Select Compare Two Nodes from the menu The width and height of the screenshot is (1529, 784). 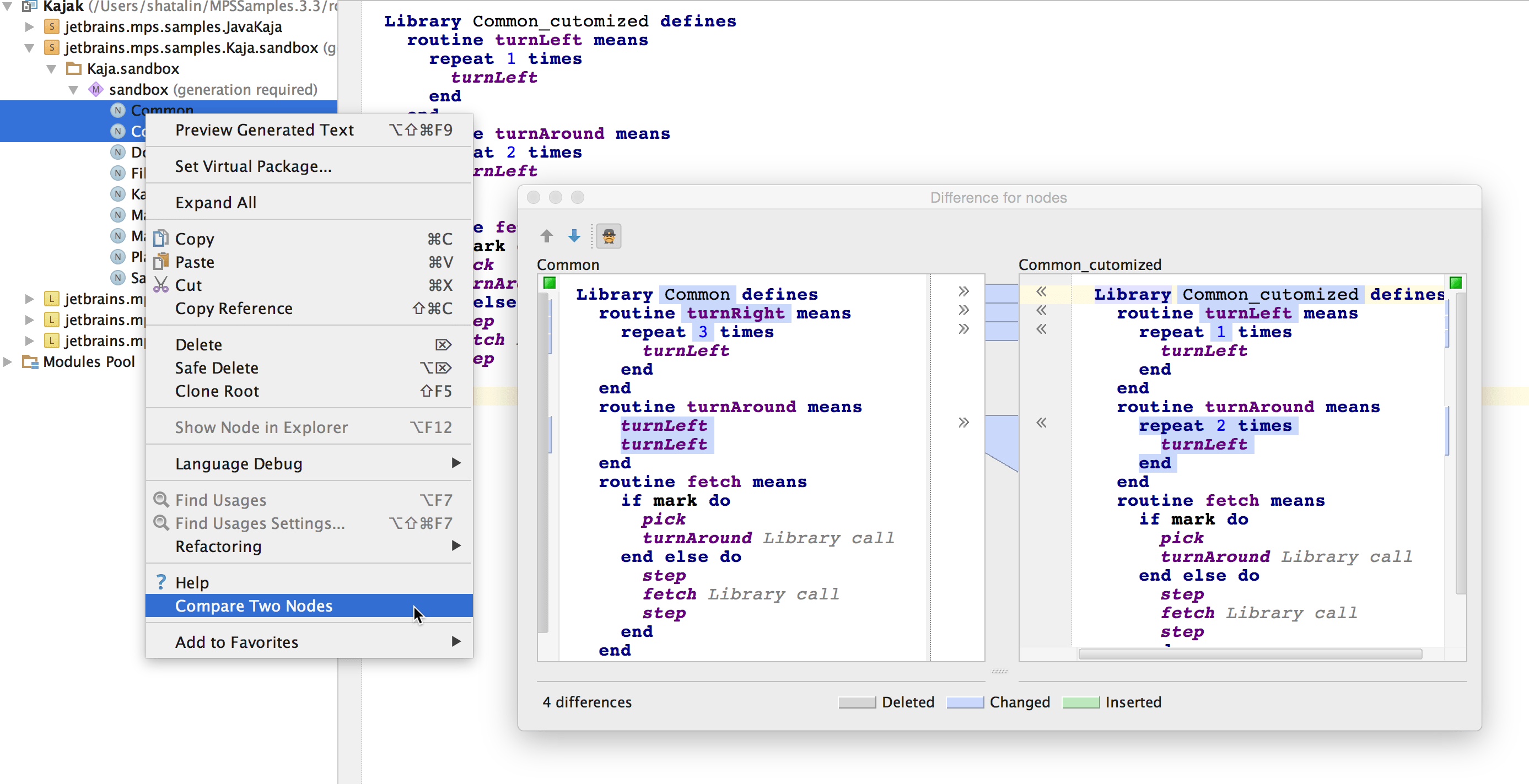coord(254,605)
